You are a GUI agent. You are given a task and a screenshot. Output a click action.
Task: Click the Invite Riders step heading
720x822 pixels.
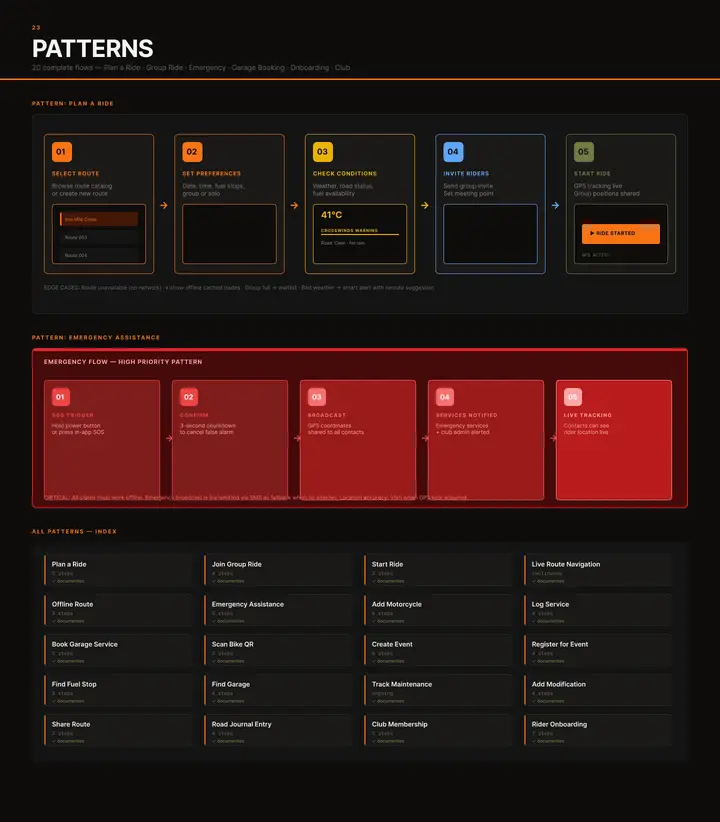click(466, 174)
